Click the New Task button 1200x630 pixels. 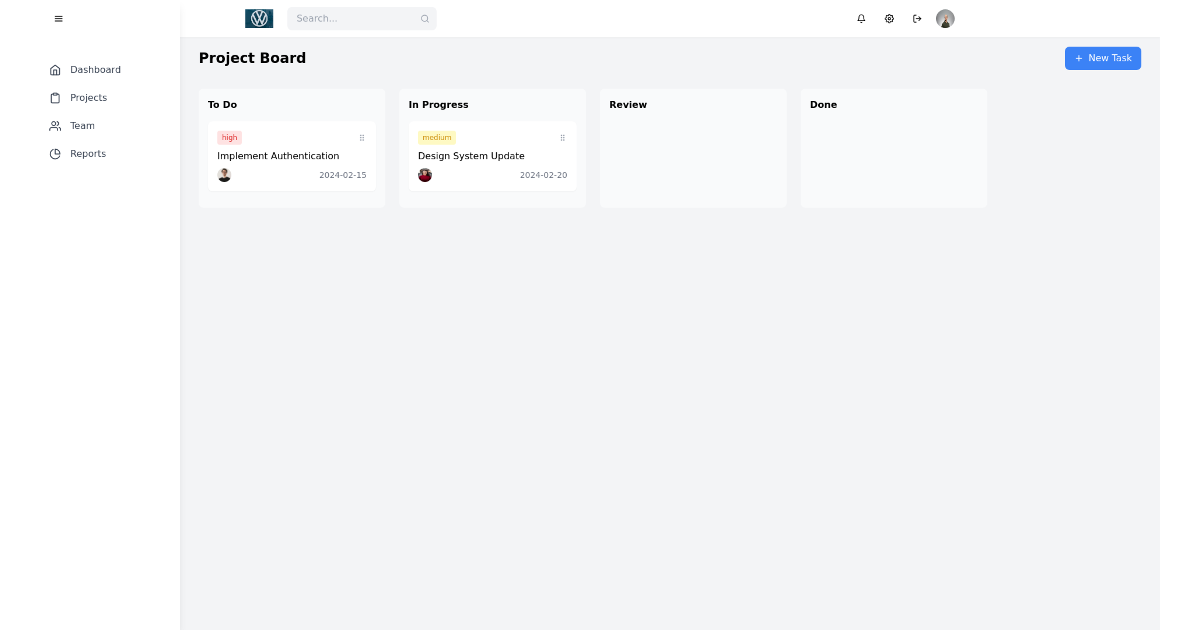(1103, 58)
